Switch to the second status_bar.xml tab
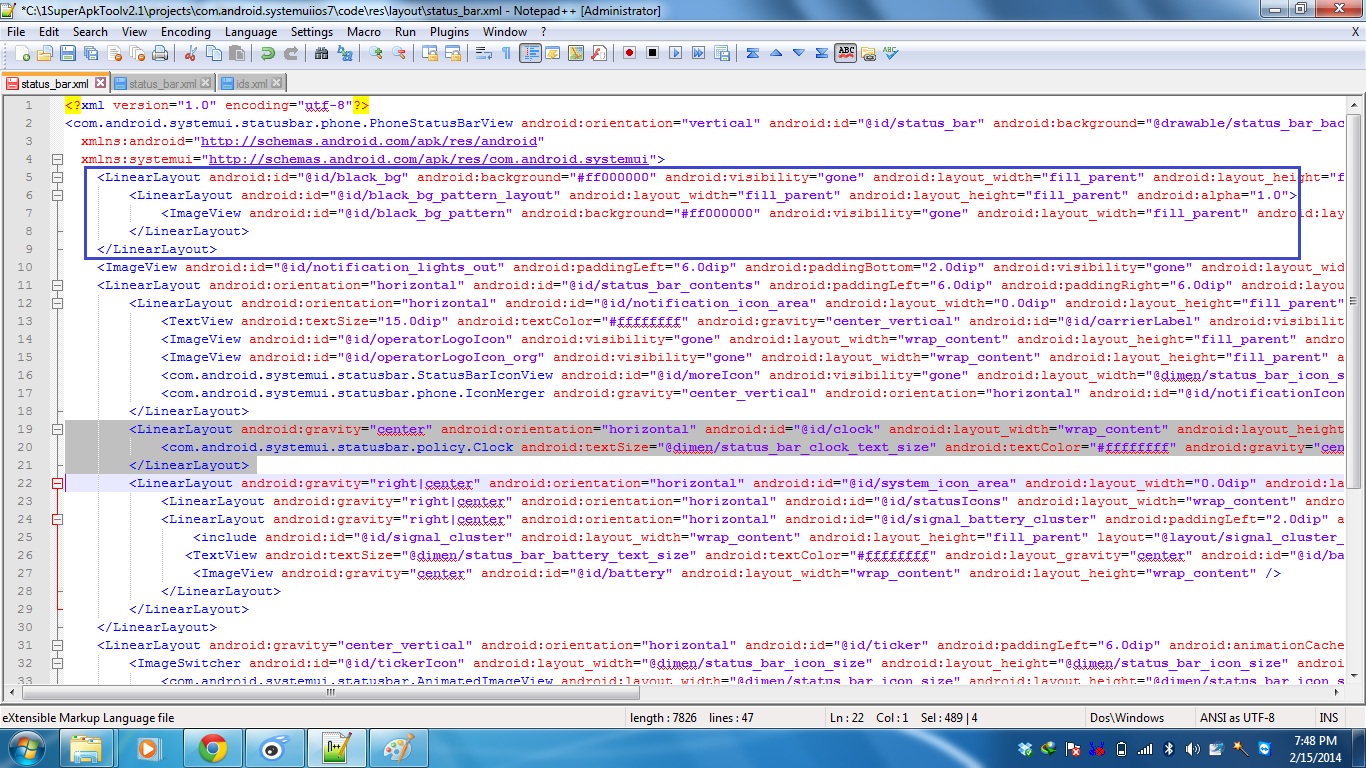 [161, 84]
